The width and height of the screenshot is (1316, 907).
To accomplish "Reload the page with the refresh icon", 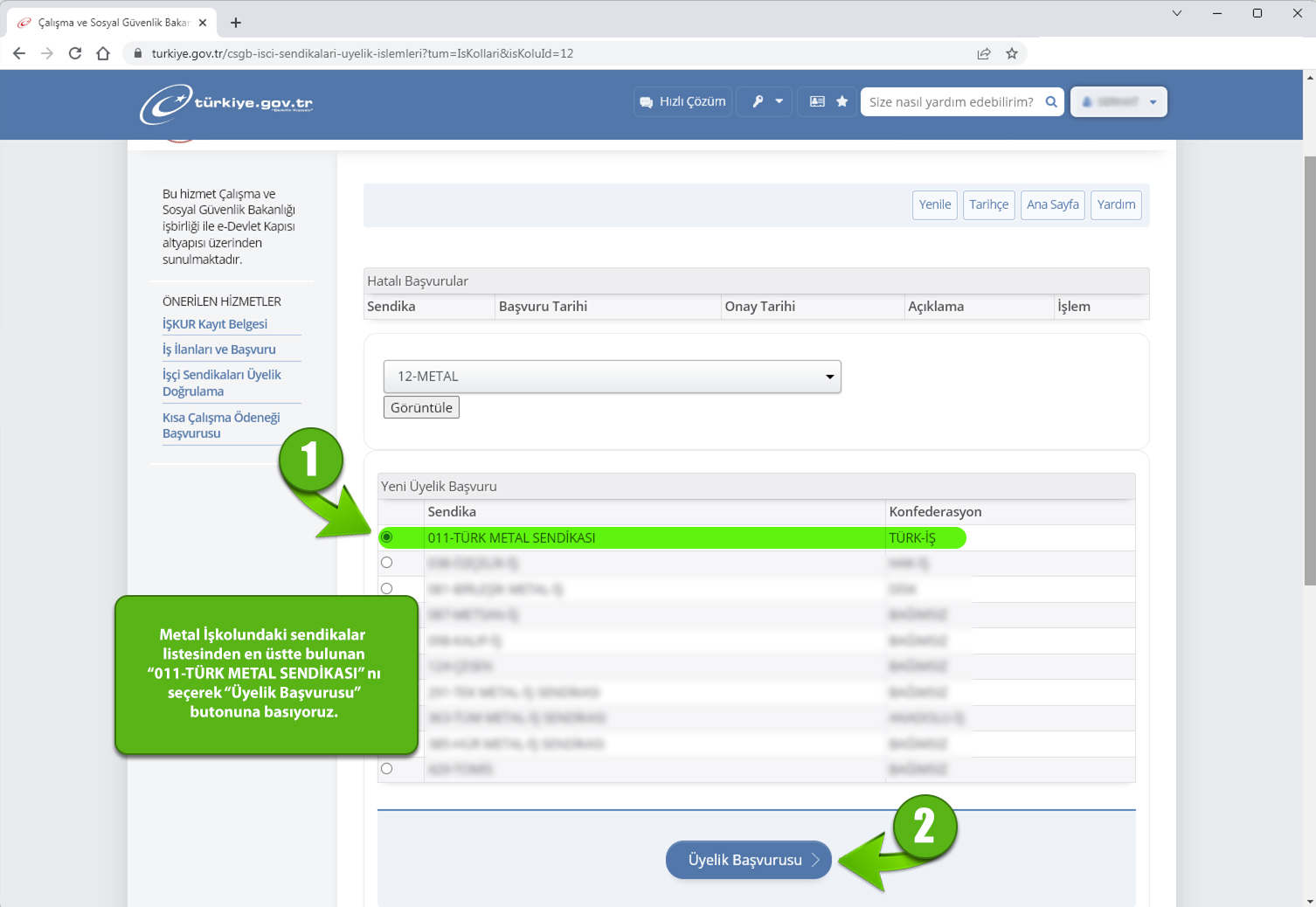I will tap(75, 53).
